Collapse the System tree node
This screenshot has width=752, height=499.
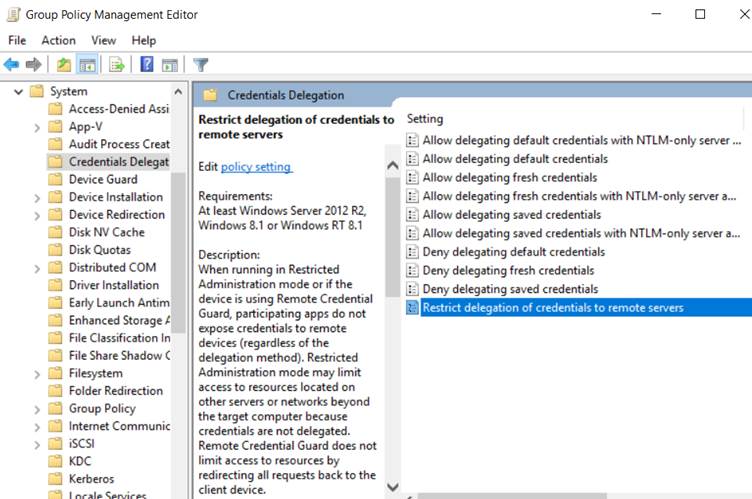[x=18, y=91]
